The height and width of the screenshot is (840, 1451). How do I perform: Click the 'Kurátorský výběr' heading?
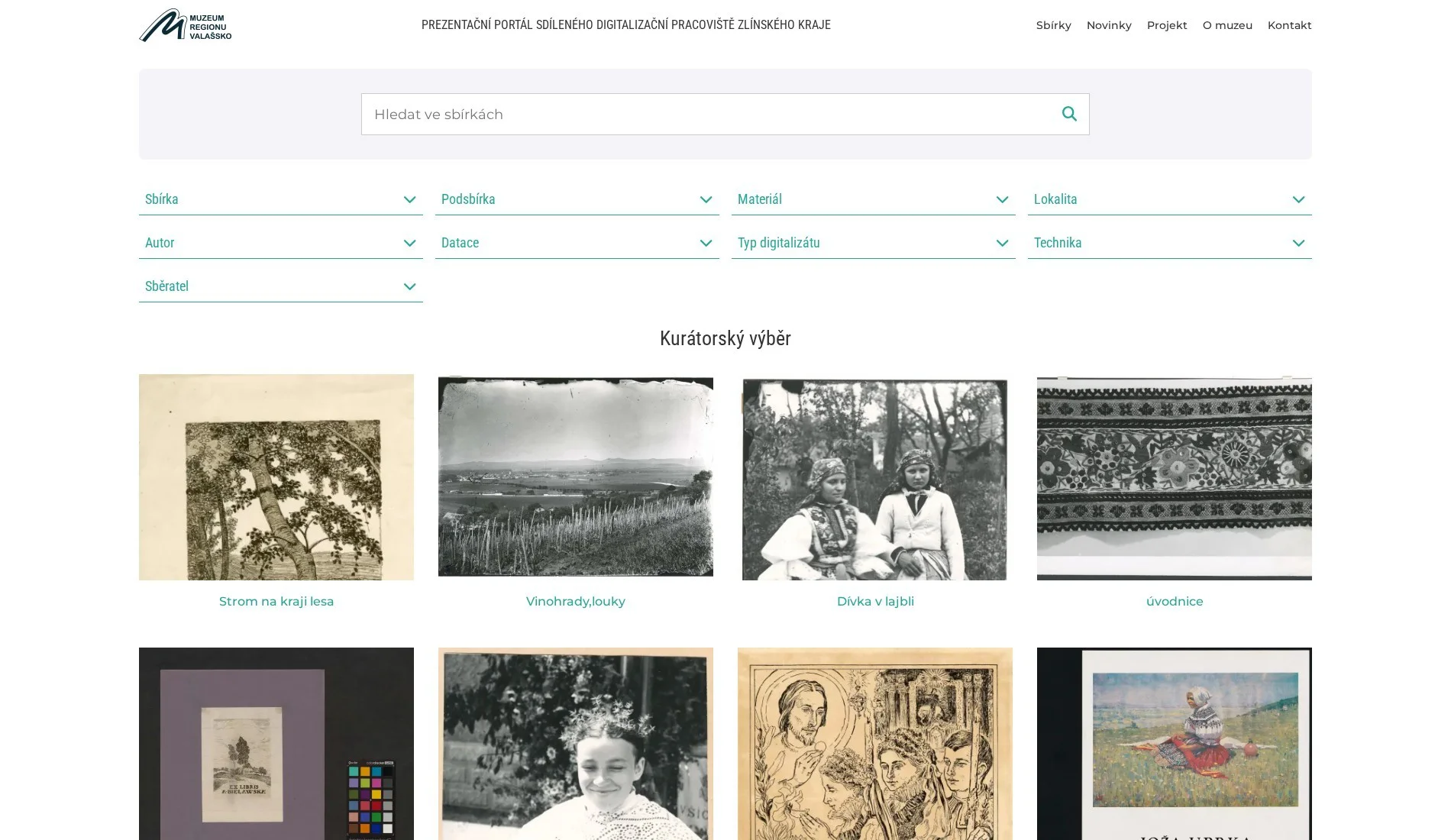click(x=725, y=338)
